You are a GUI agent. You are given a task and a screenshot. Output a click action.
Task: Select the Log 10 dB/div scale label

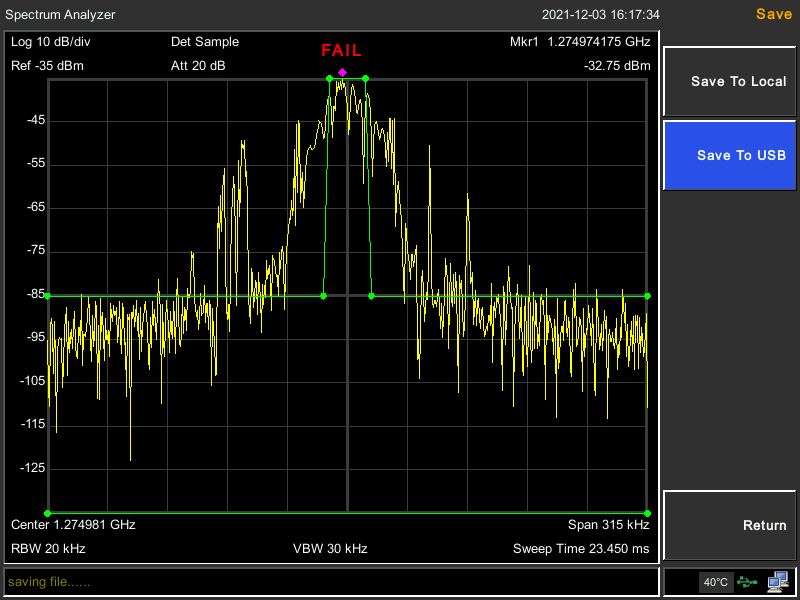51,42
